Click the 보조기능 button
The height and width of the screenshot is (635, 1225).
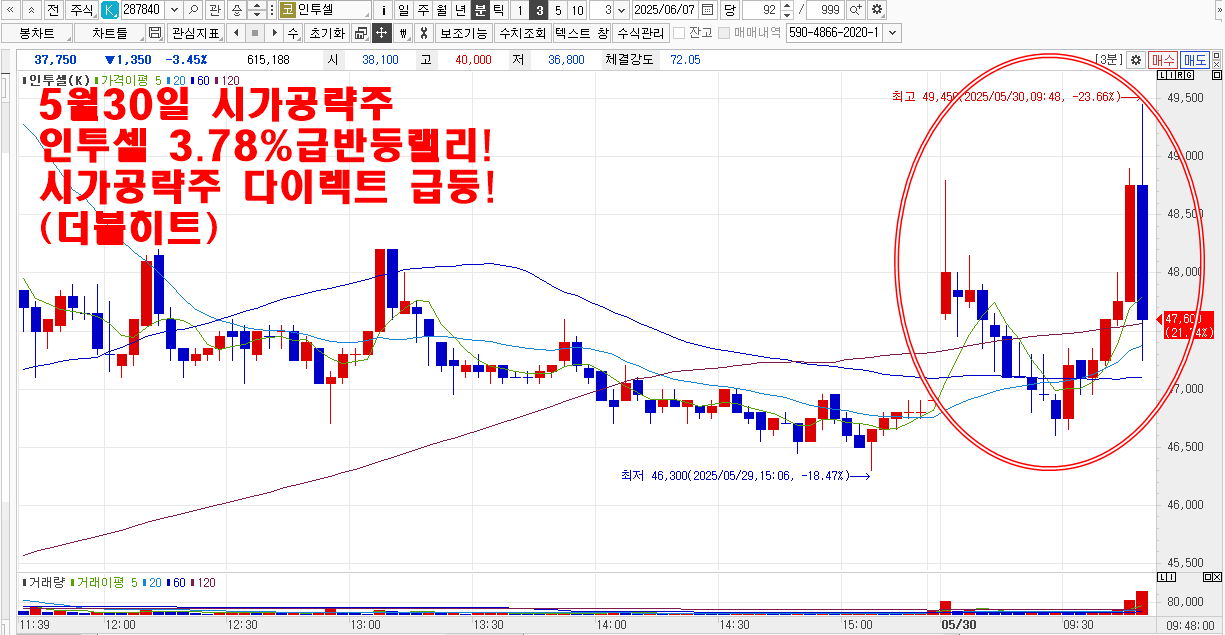(x=464, y=33)
